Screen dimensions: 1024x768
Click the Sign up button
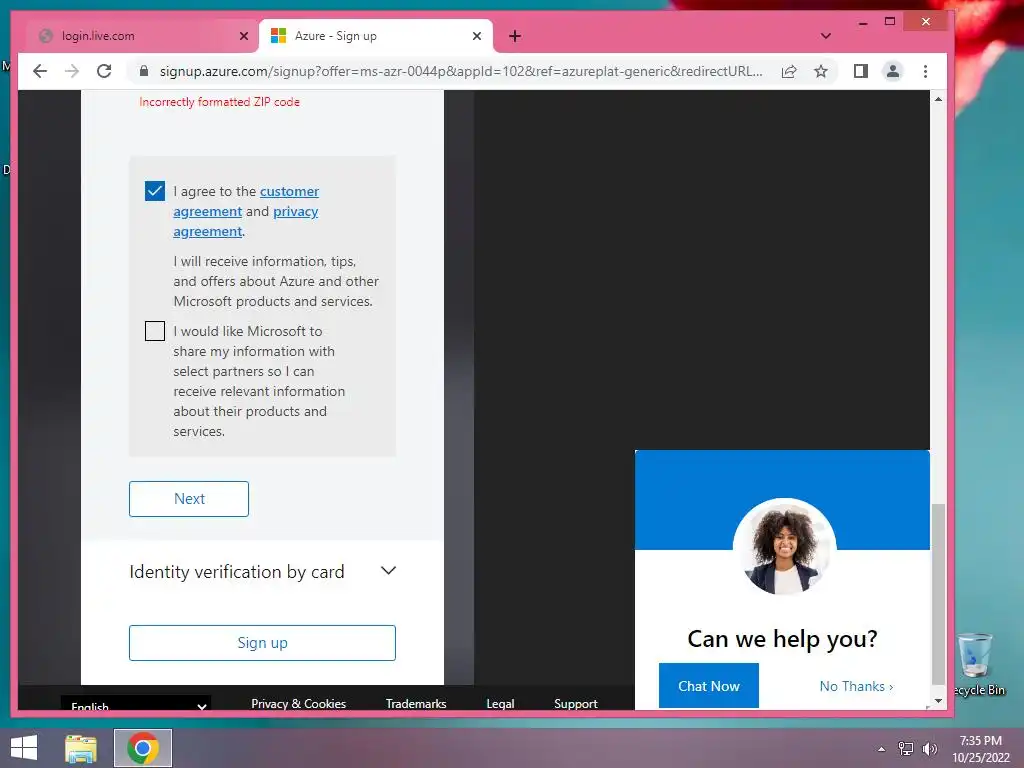tap(262, 643)
